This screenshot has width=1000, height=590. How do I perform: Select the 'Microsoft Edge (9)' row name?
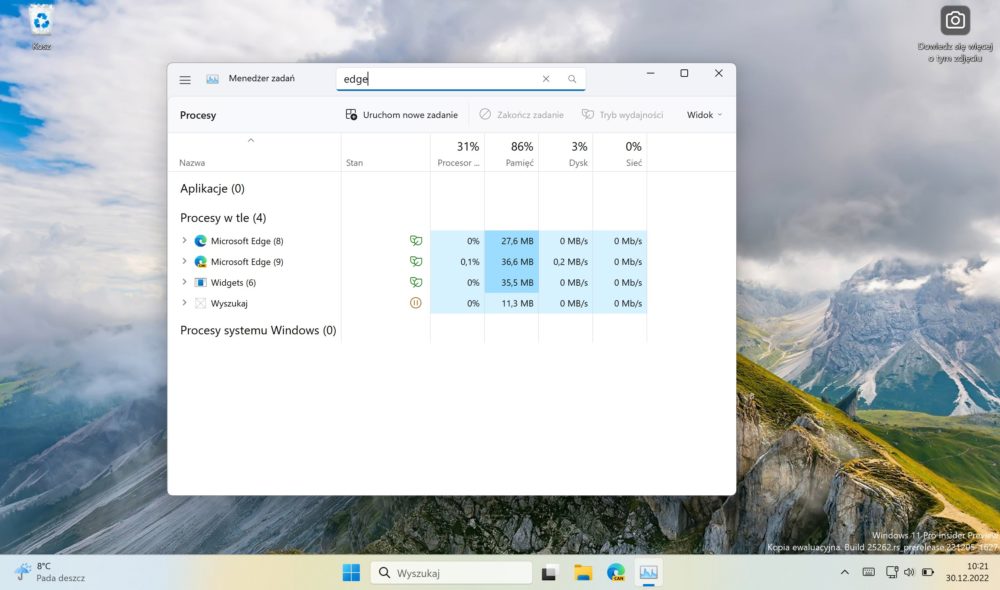coord(247,262)
